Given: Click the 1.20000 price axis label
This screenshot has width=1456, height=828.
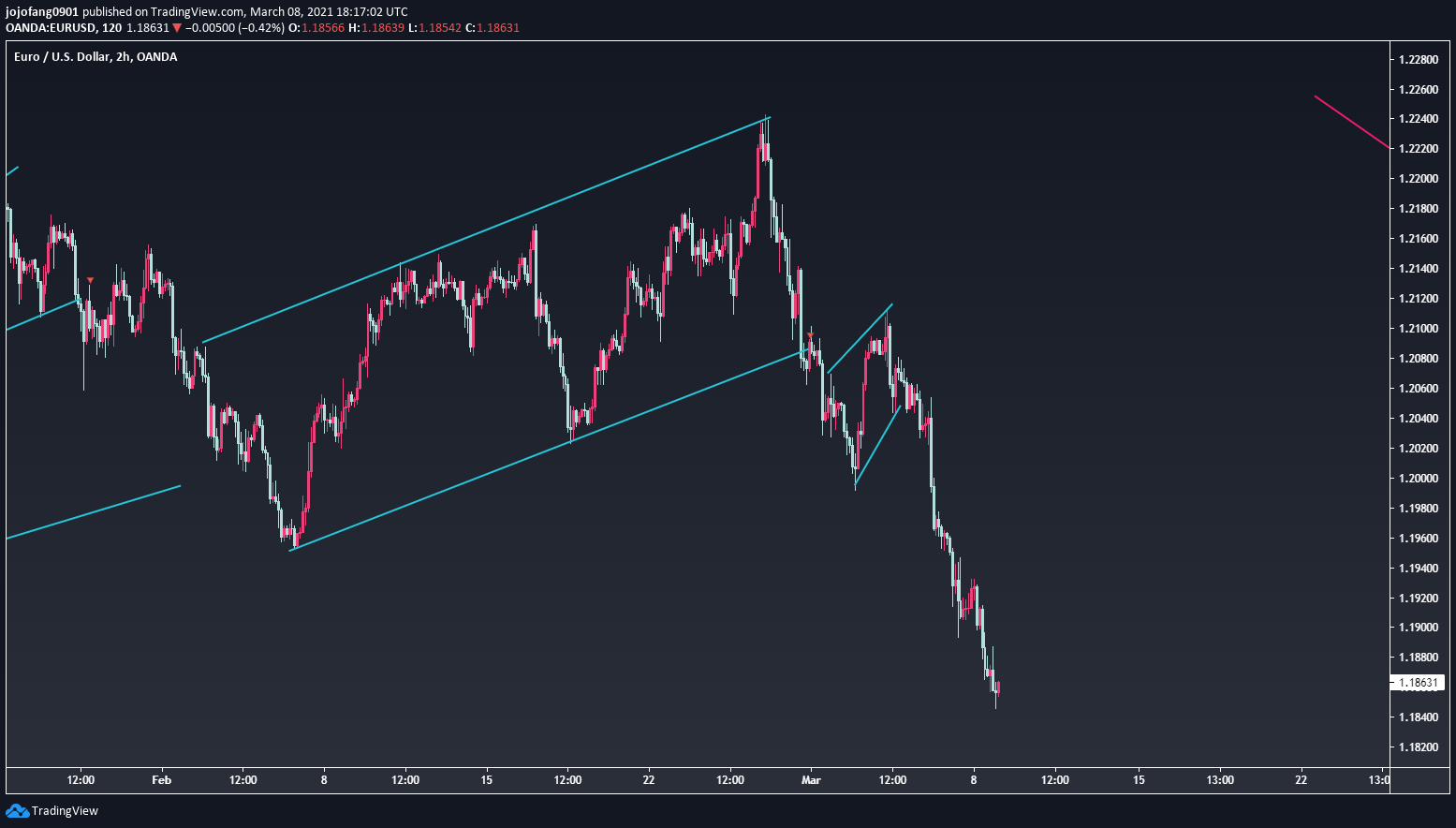Looking at the screenshot, I should pyautogui.click(x=1418, y=479).
